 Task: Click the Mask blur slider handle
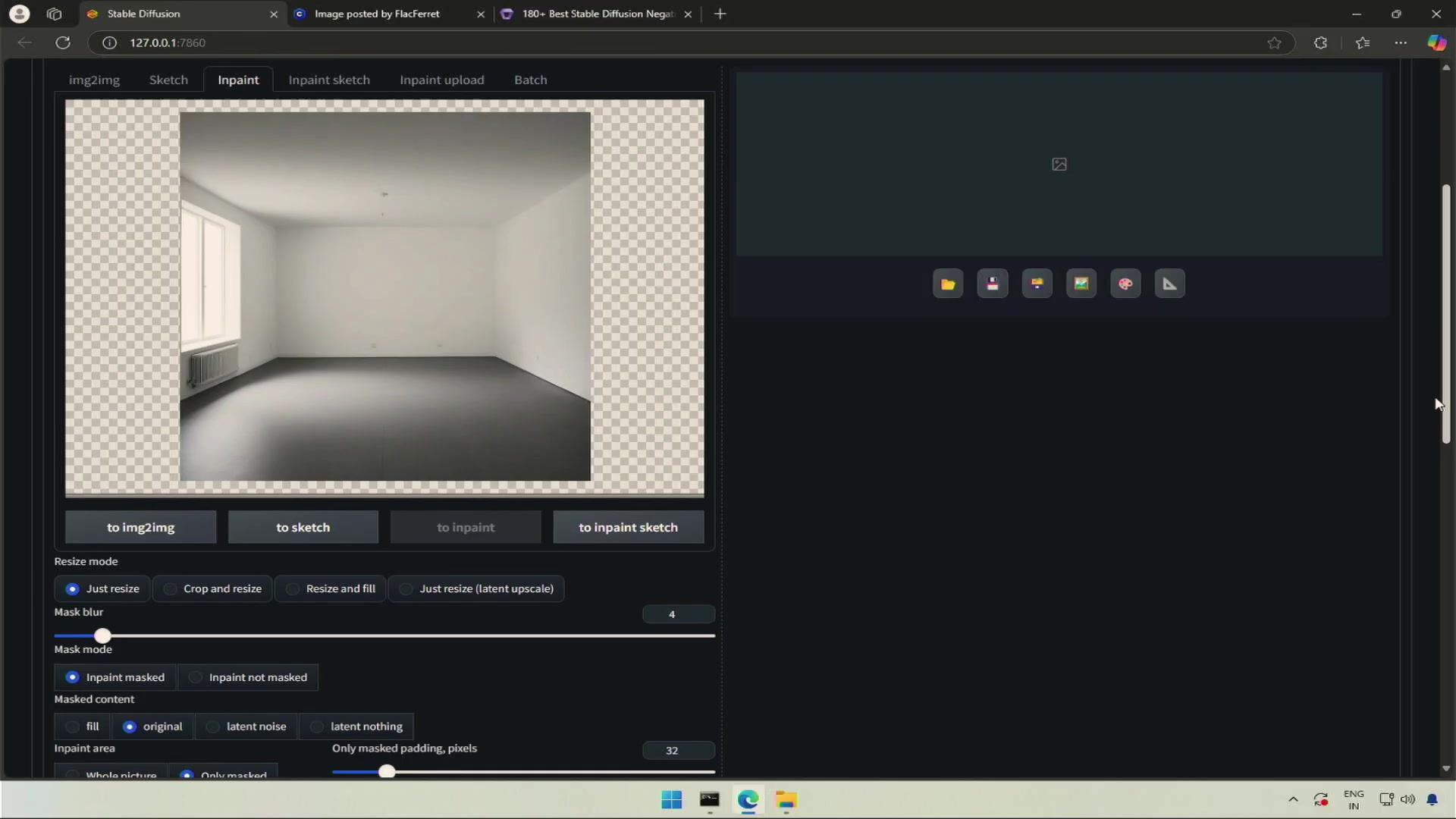tap(102, 635)
